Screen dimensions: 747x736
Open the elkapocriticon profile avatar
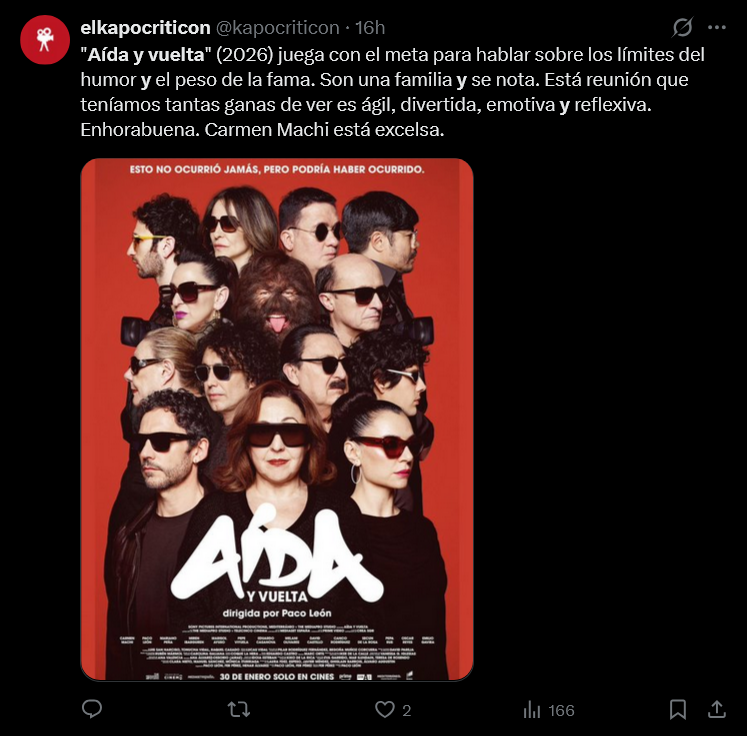45,40
